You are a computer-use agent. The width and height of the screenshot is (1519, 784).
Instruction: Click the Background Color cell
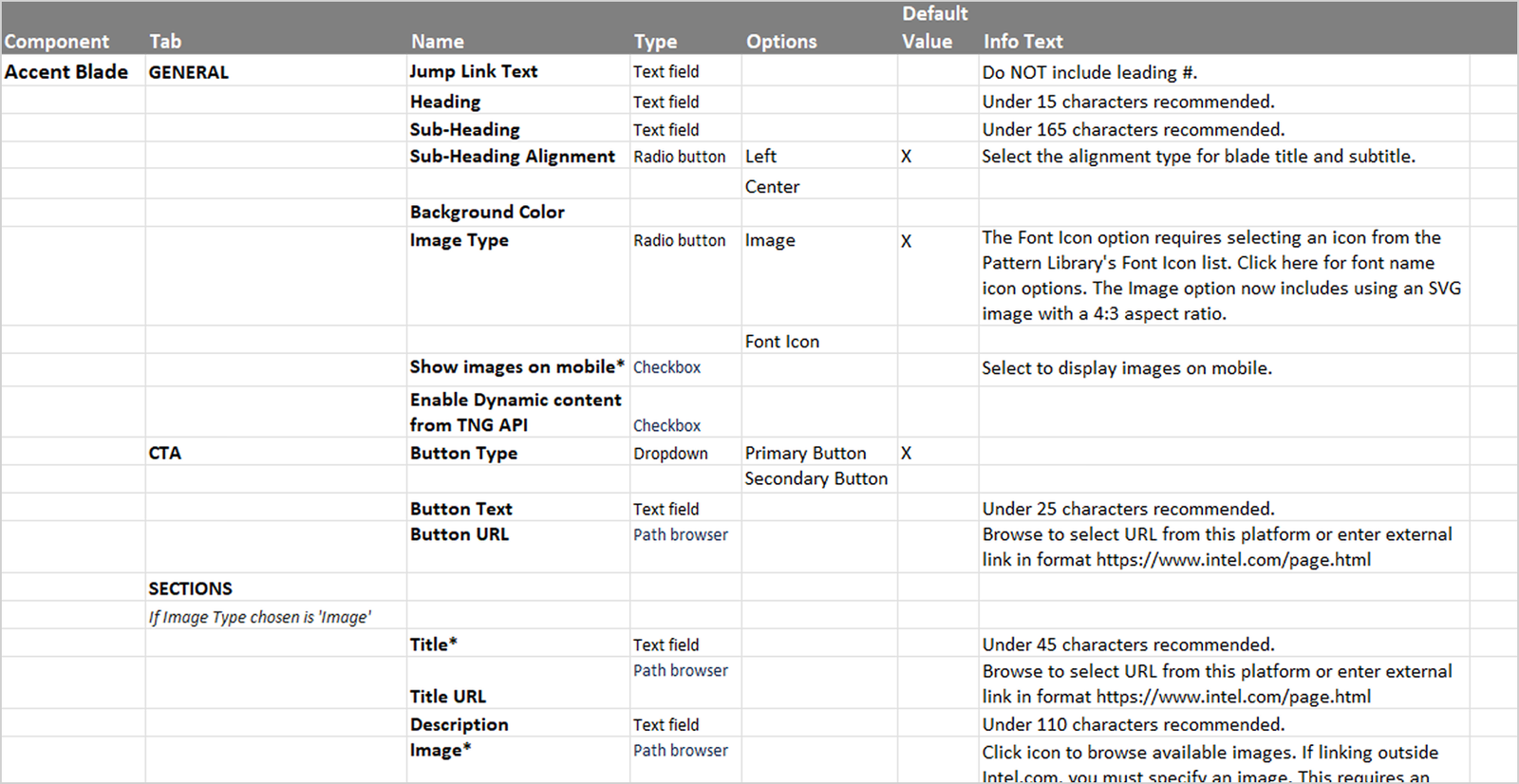coord(487,212)
